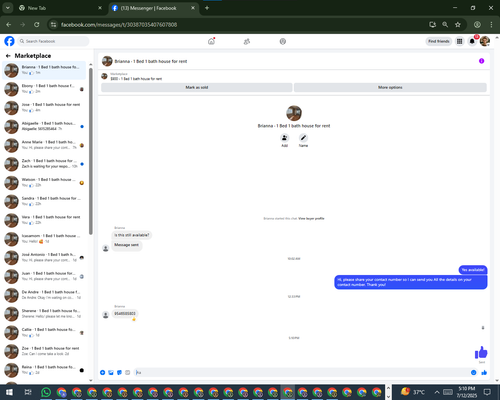Open Chrome three-dot menu

click(x=491, y=24)
